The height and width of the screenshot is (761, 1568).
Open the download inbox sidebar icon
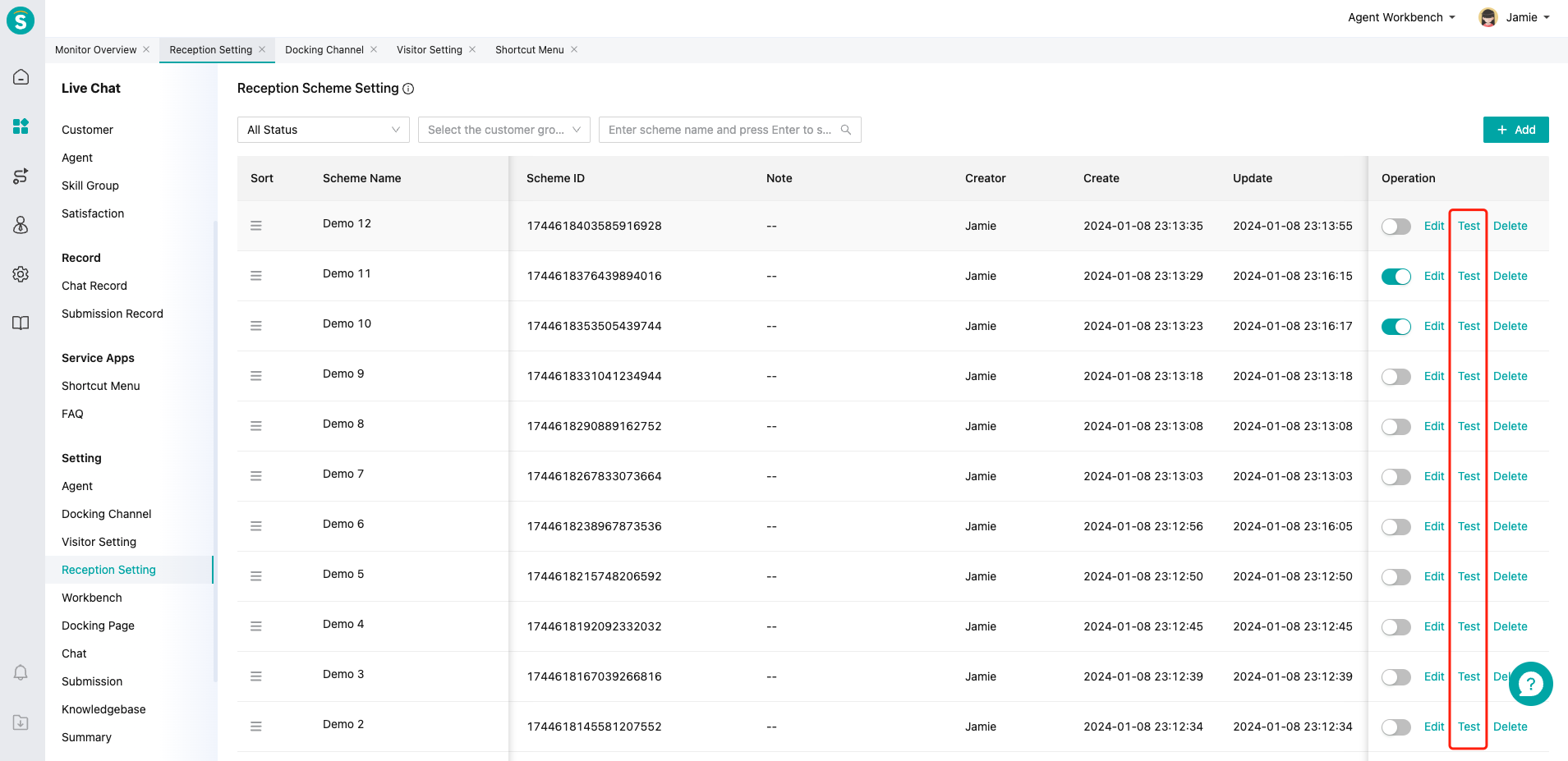21,722
